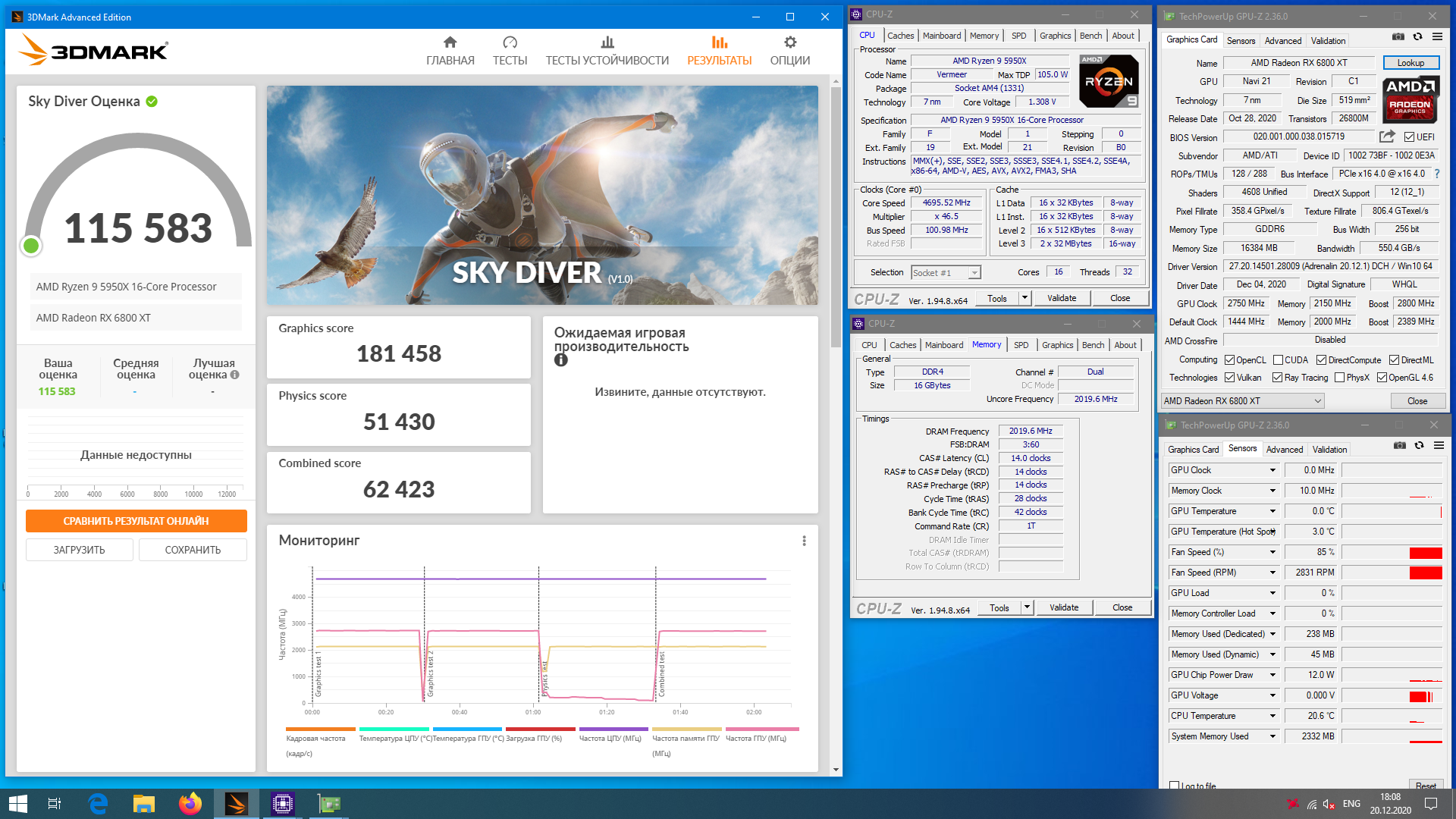
Task: Click the BIOS Version share/export icon
Action: 1387,136
